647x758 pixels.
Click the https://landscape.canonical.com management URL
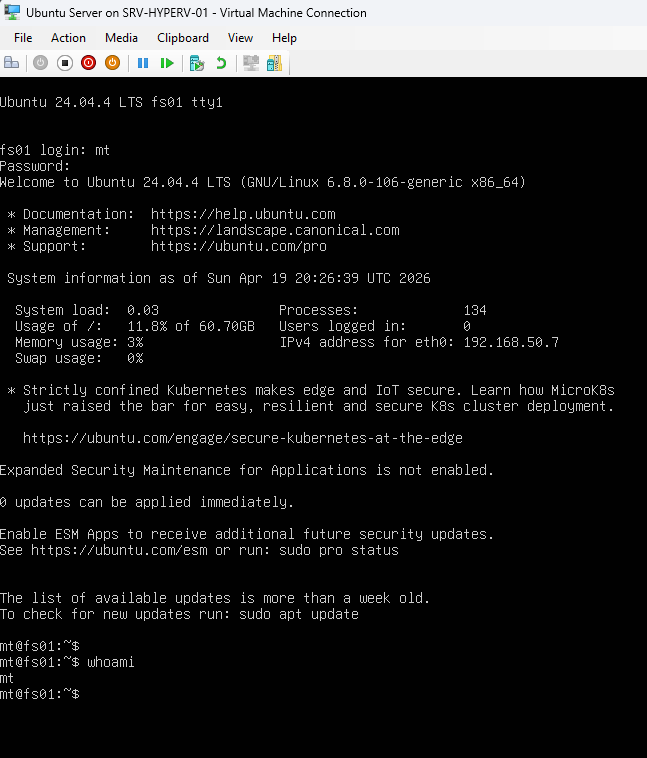point(275,230)
